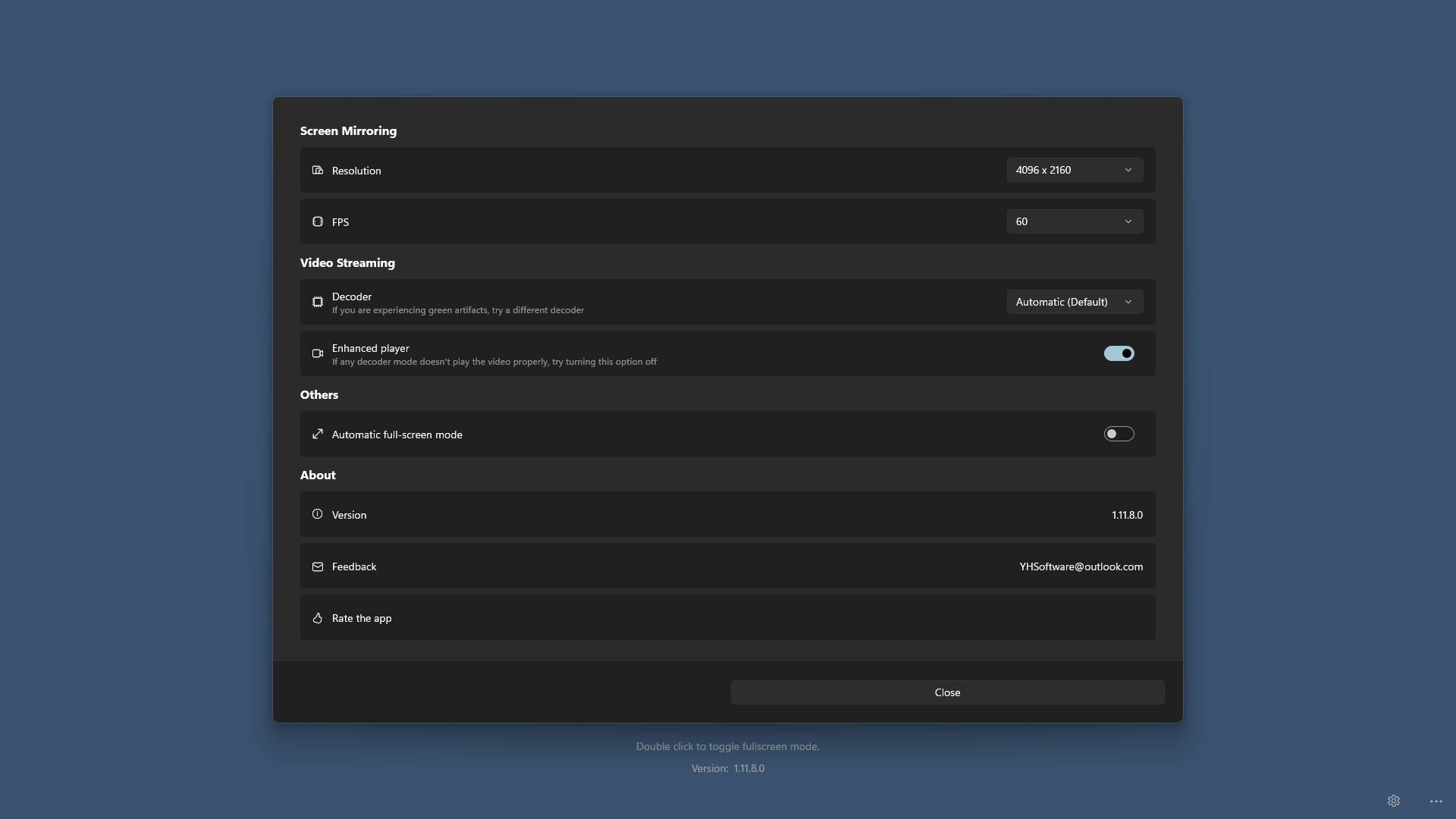Screen dimensions: 1456x819
Task: Expand the Decoder selection dropdown
Action: pyautogui.click(x=1075, y=302)
